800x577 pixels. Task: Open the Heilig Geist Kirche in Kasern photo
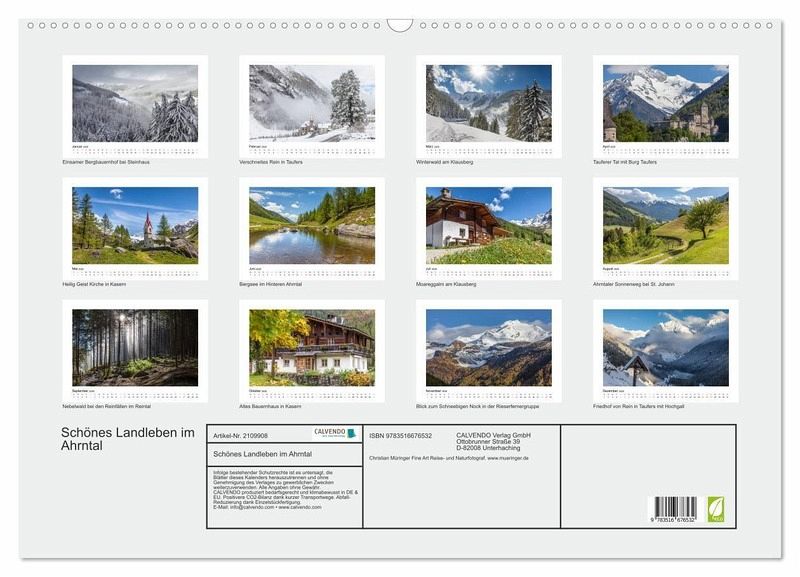coord(135,225)
